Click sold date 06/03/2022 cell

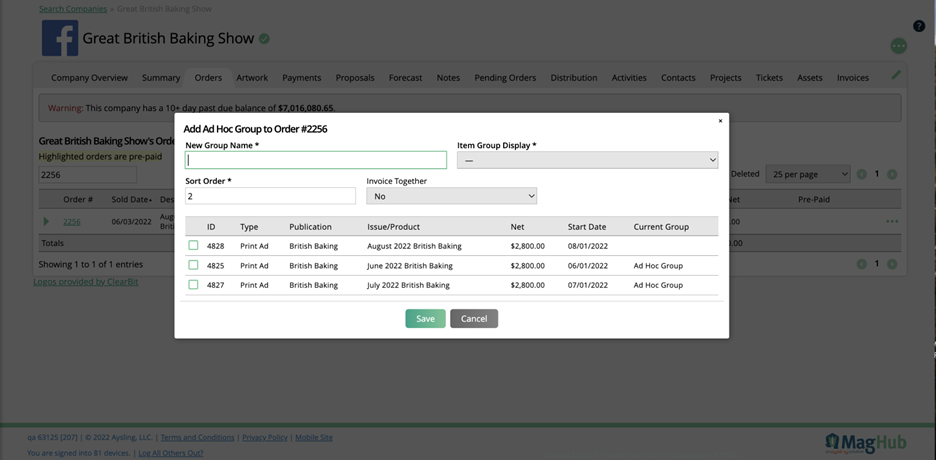coord(131,221)
